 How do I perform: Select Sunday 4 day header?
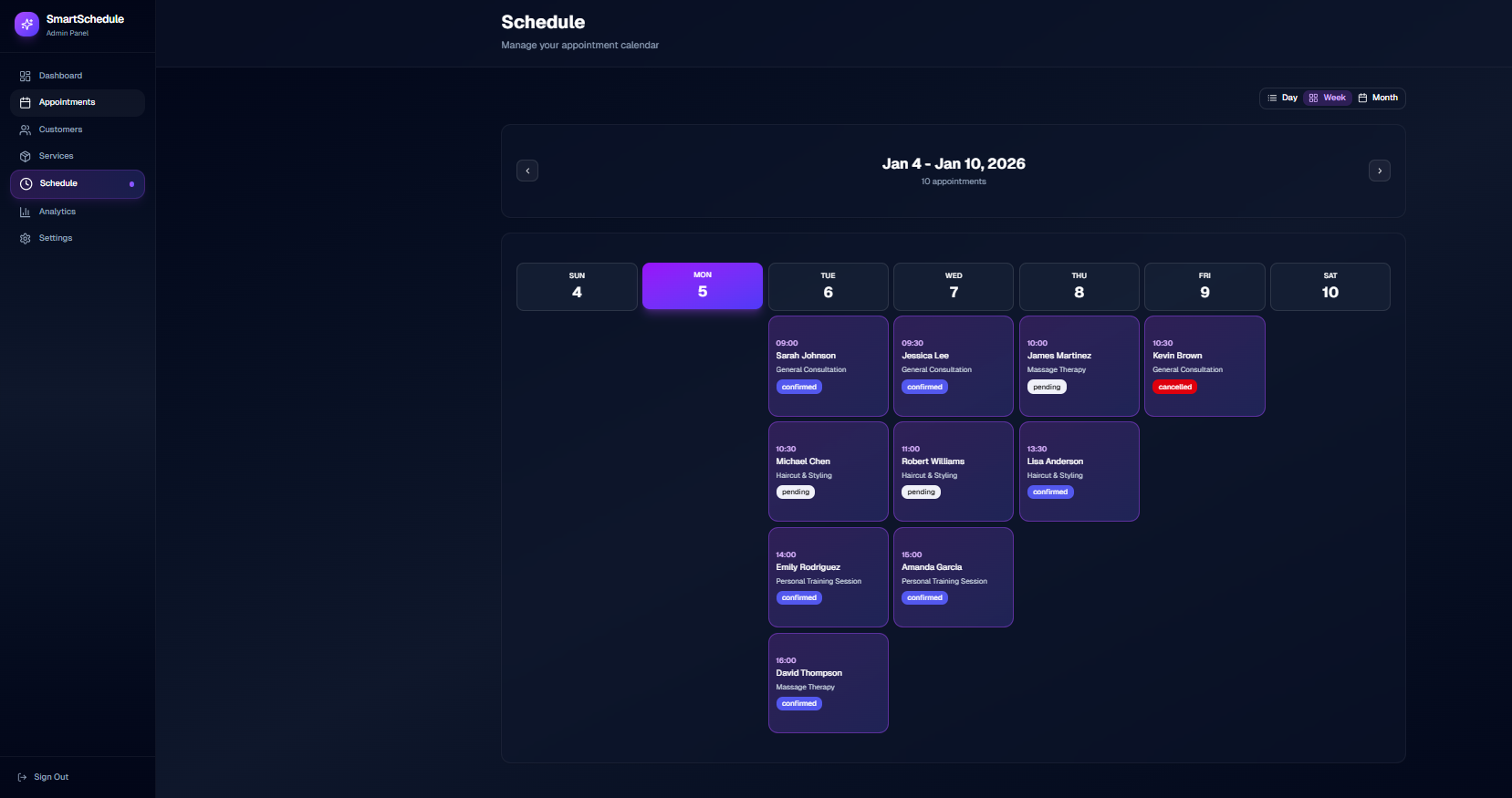(x=577, y=286)
